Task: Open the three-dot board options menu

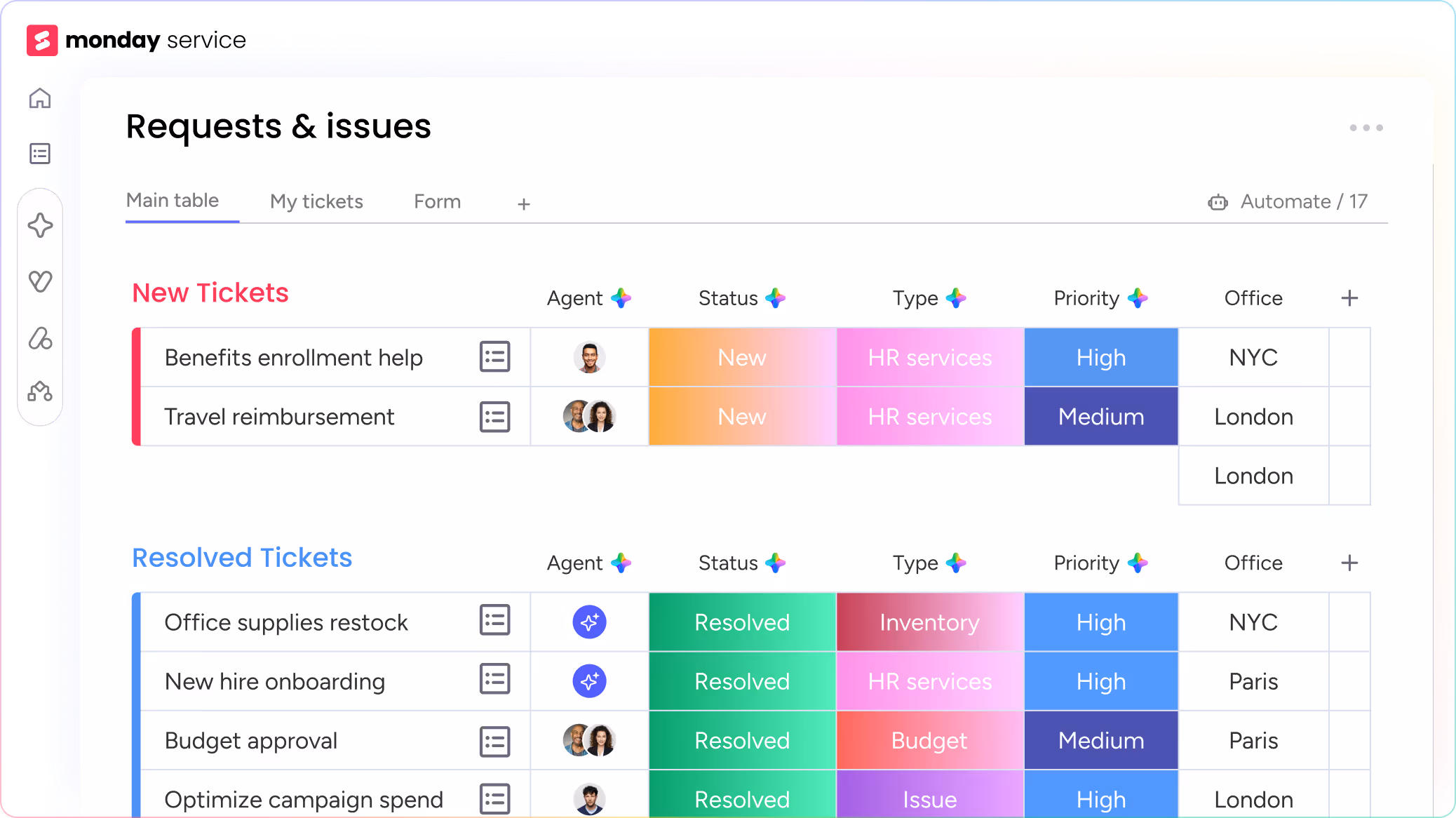Action: [x=1366, y=128]
